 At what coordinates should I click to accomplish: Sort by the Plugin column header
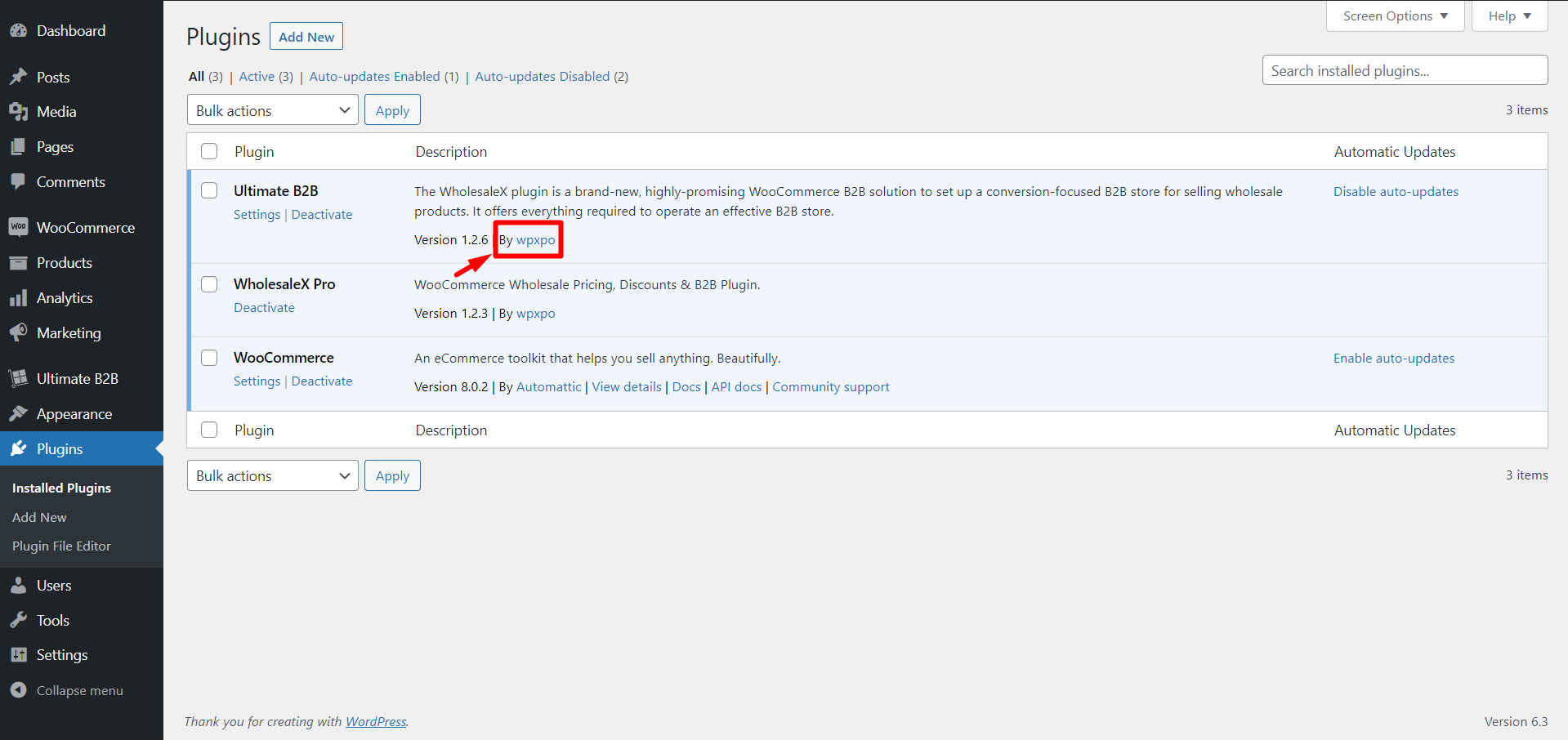tap(254, 151)
